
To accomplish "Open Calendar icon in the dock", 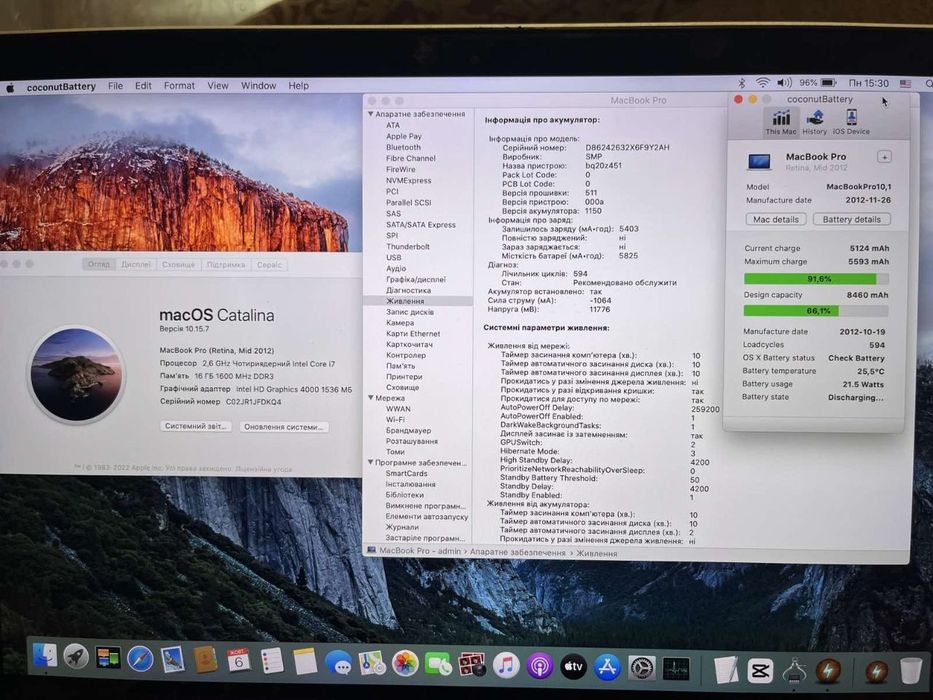I will (238, 660).
